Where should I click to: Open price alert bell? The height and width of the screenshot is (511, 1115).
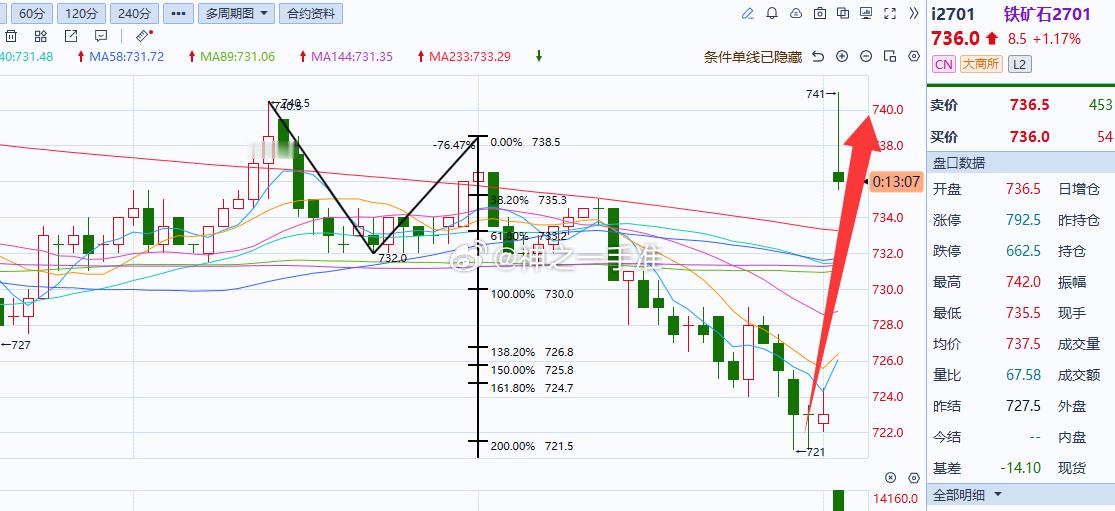point(772,13)
